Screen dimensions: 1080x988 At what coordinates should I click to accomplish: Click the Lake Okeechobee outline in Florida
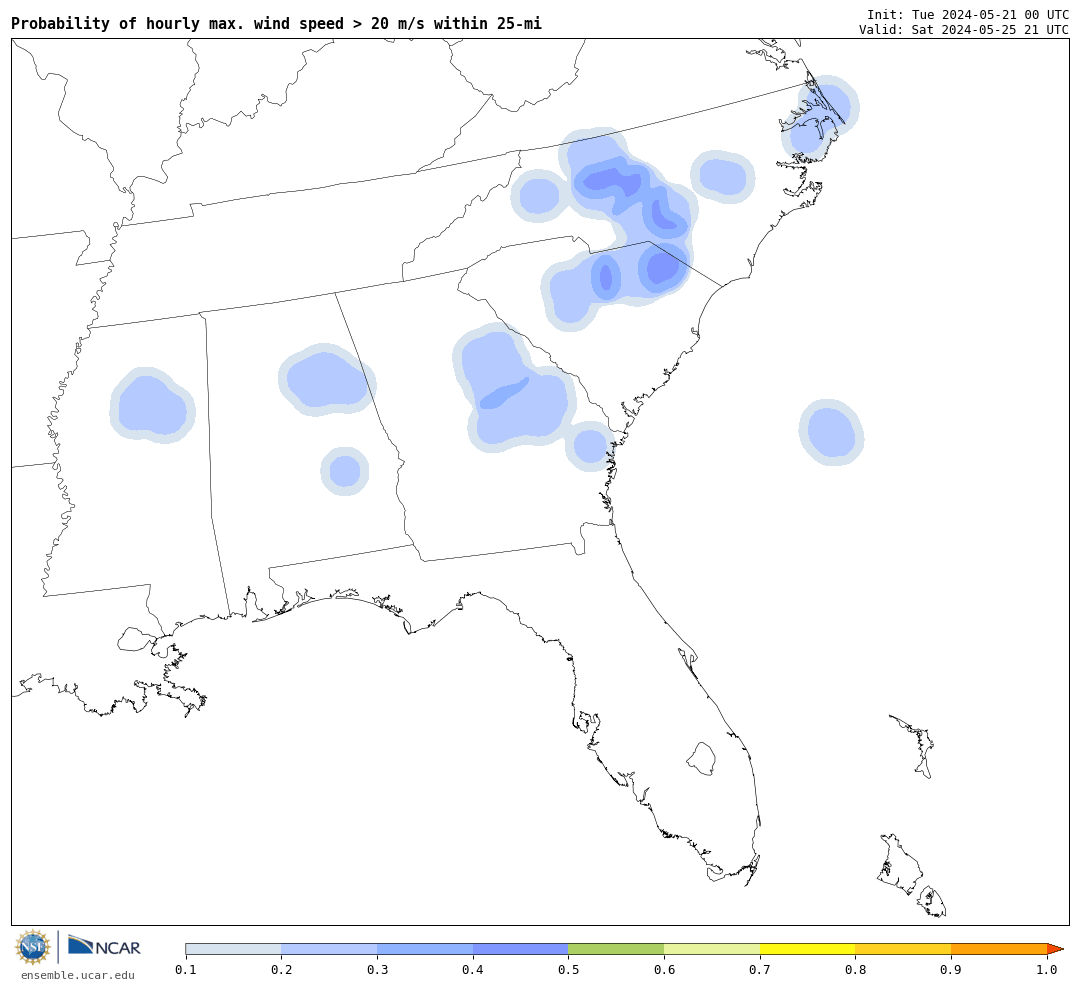coord(701,759)
